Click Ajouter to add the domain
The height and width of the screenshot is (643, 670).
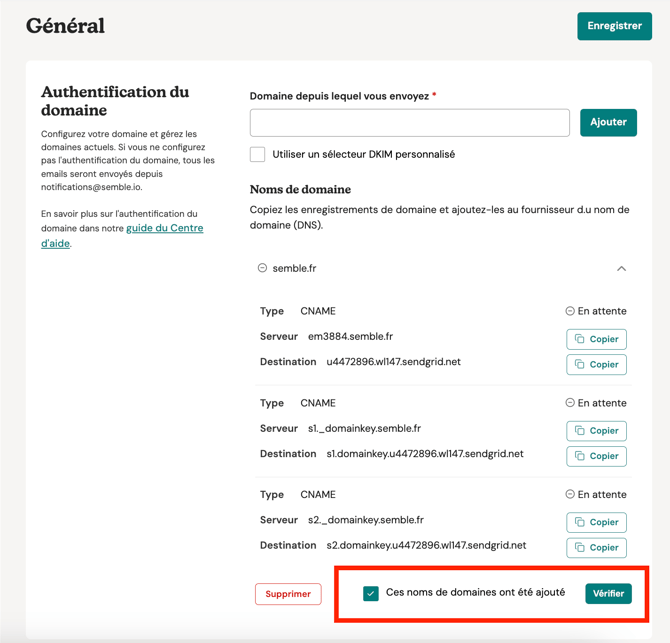pos(608,122)
